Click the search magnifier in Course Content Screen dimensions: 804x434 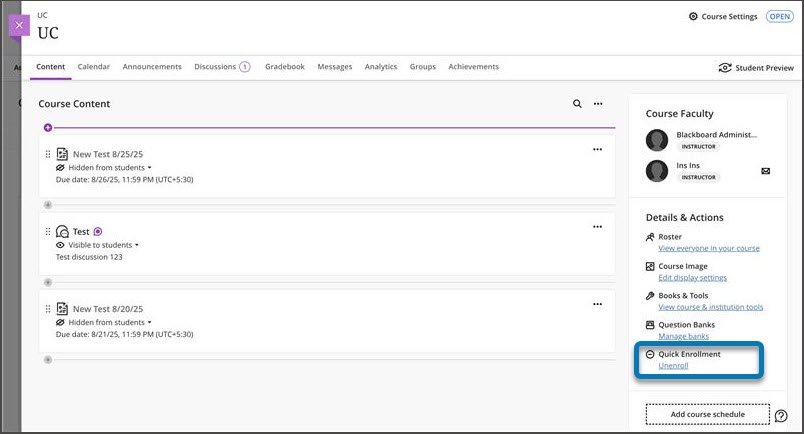577,104
